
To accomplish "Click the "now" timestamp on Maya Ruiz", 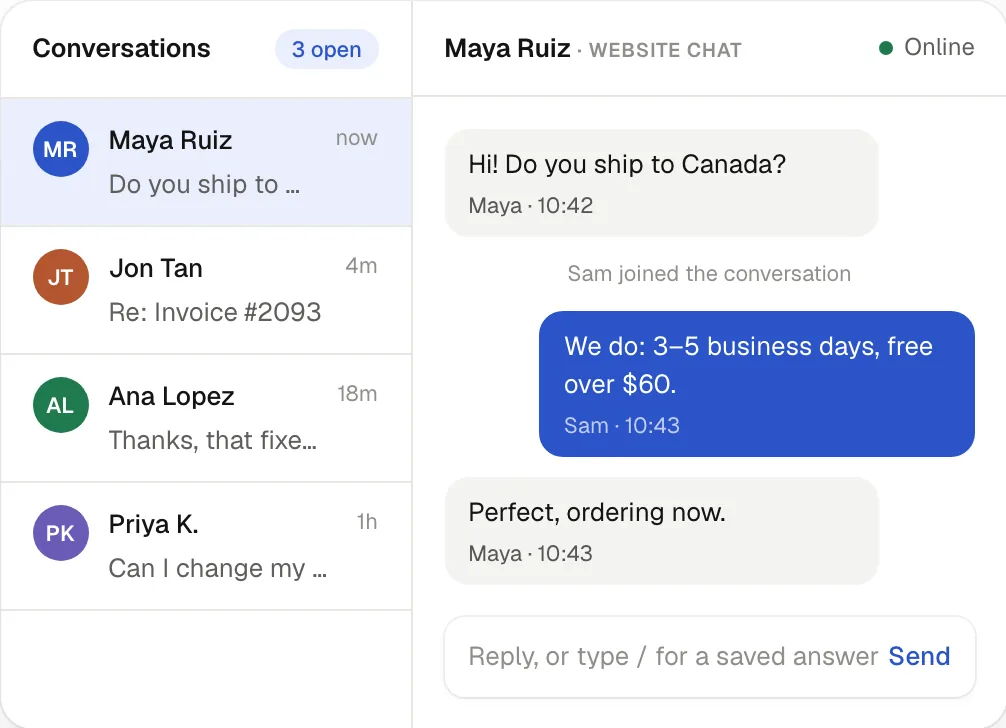I will [x=357, y=138].
